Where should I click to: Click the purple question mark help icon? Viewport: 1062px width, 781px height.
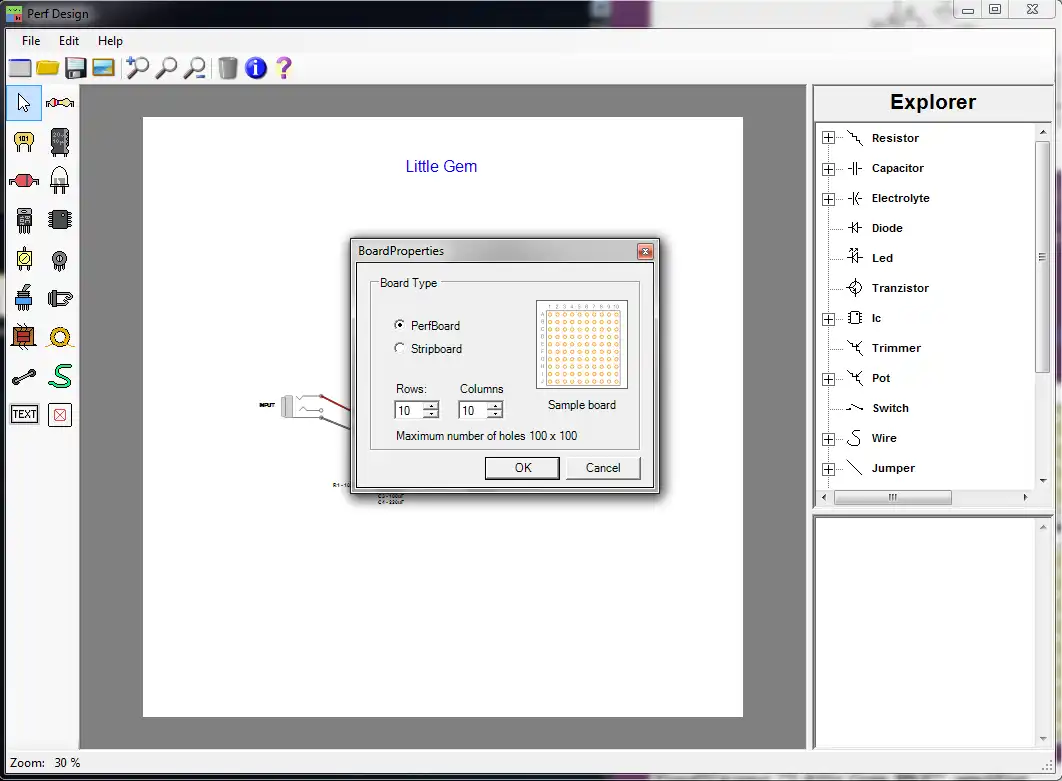[x=284, y=68]
